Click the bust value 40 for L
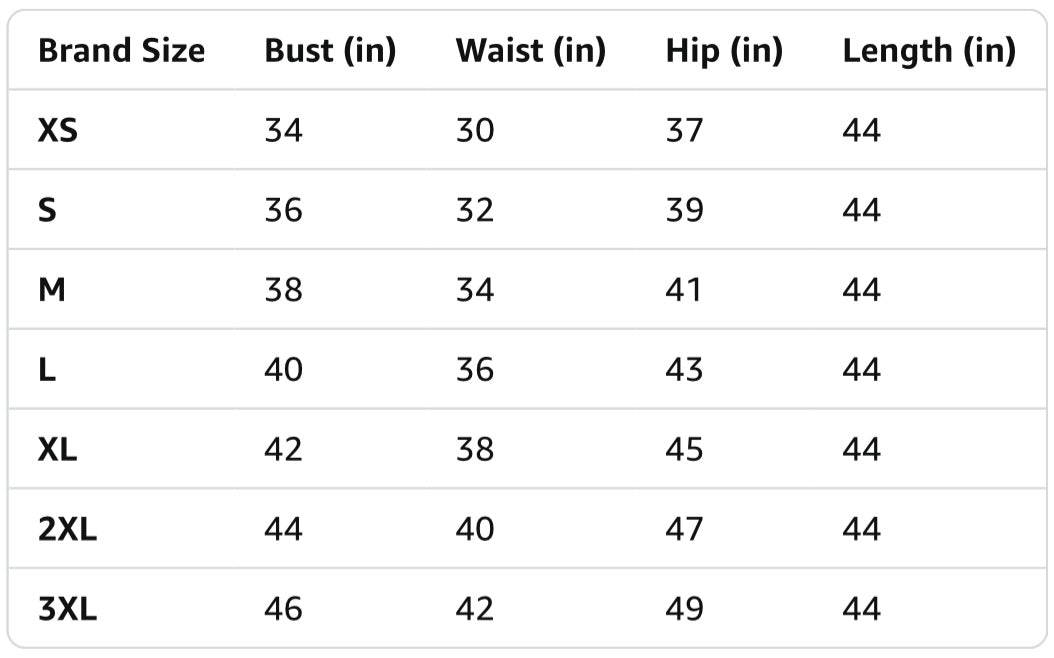The image size is (1054, 658). pos(284,370)
